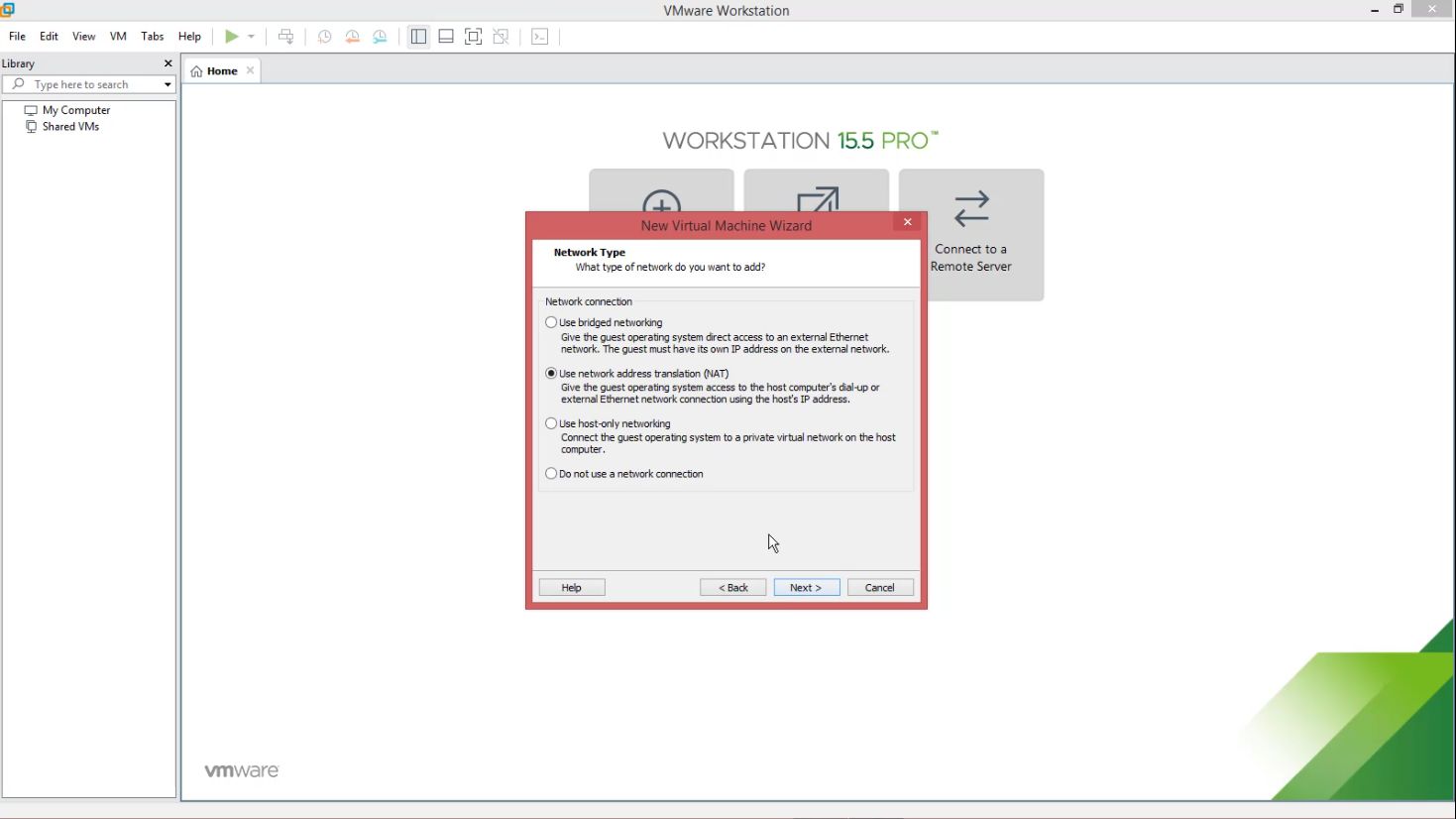Click Send Ctrl+Alt+Del toolbar icon
Image resolution: width=1456 pixels, height=819 pixels.
point(286,37)
